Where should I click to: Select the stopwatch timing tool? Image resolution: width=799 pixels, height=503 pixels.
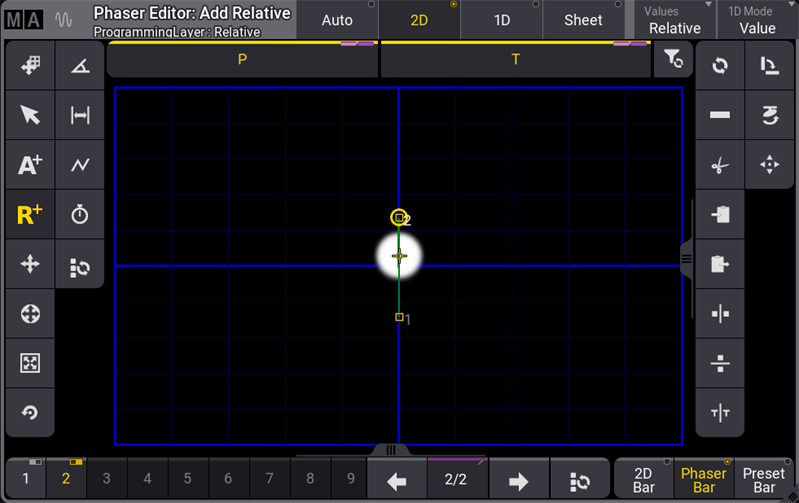coord(80,215)
